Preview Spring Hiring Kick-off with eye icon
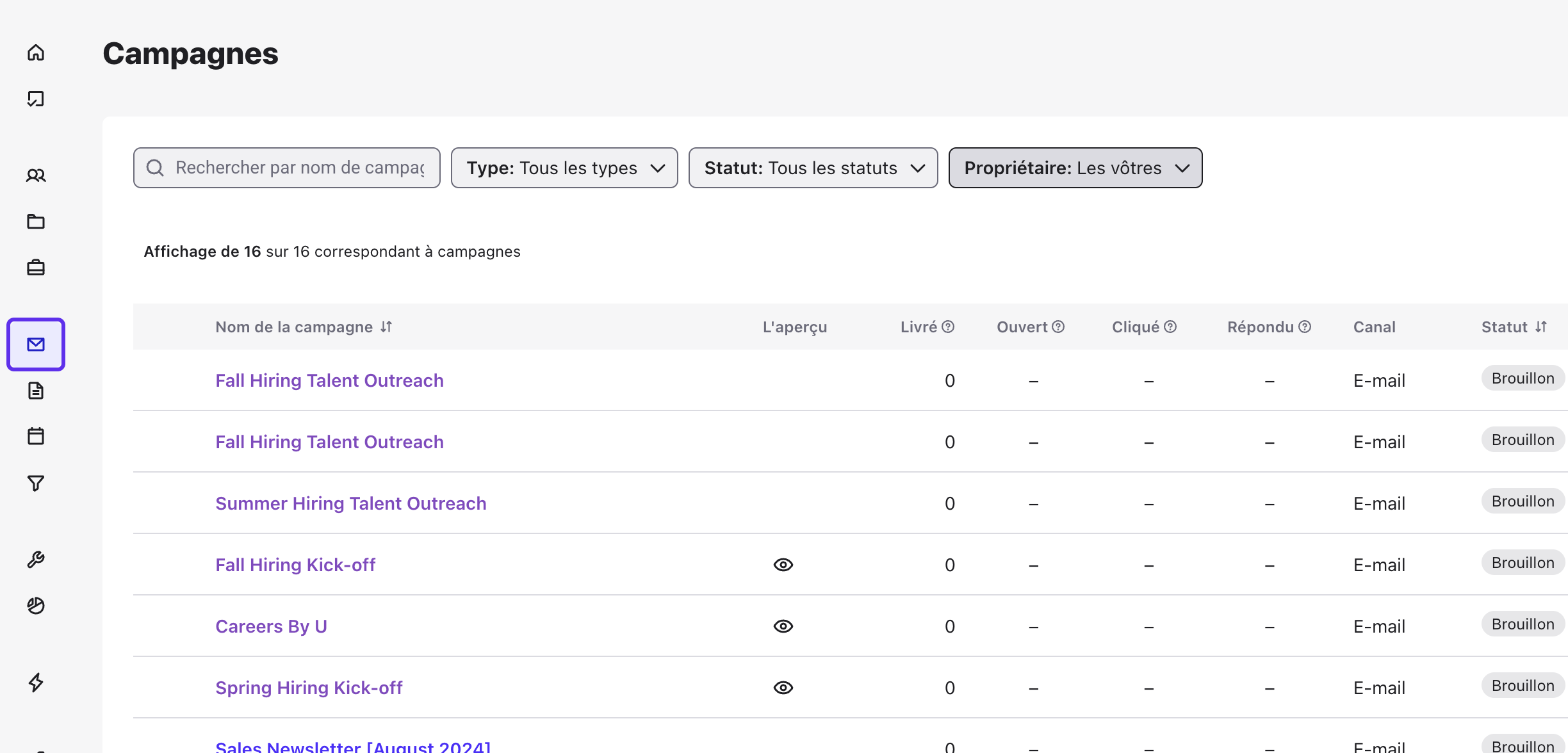This screenshot has height=753, width=1568. (x=783, y=688)
